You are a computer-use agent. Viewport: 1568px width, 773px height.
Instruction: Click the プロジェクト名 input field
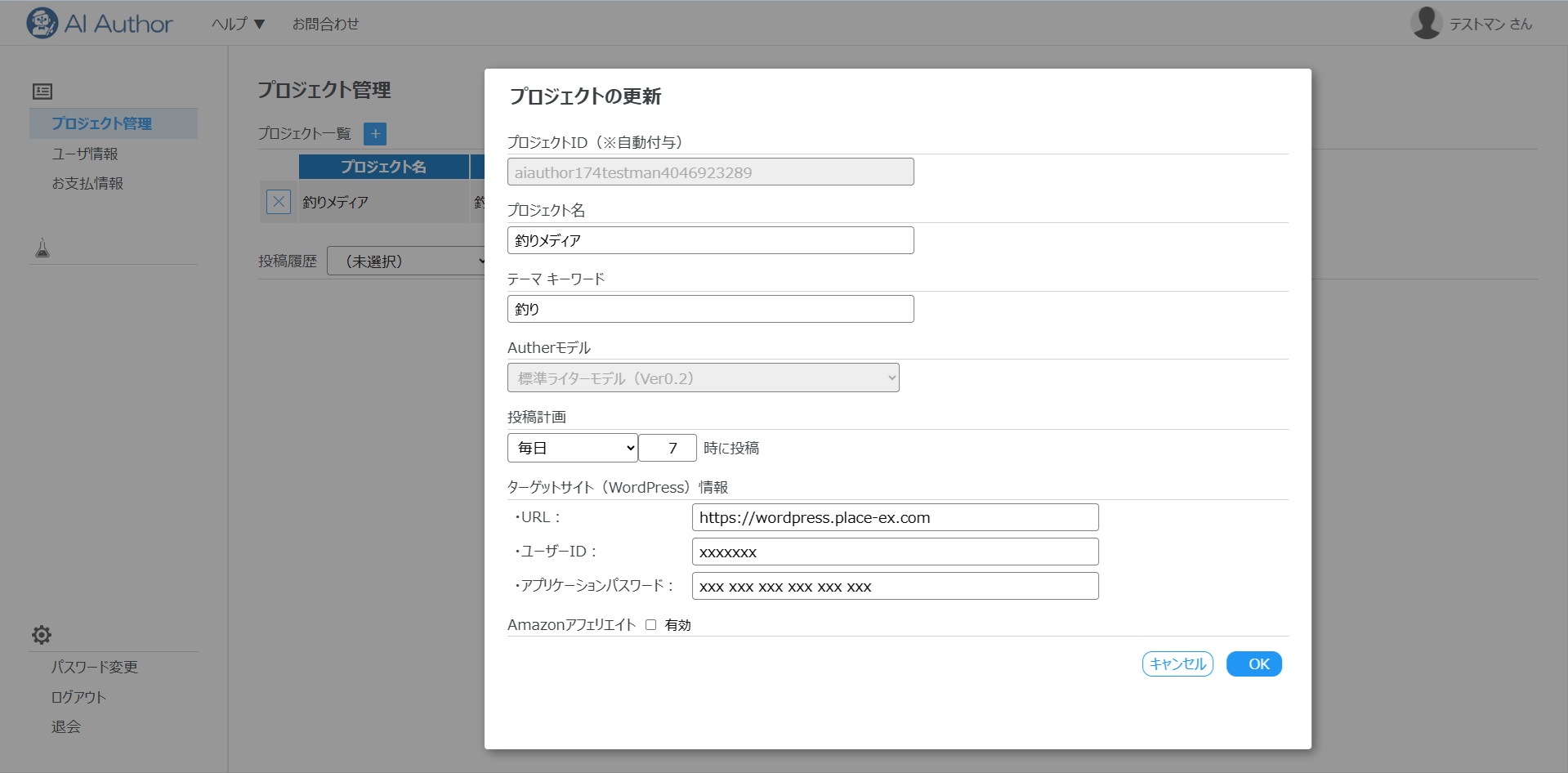[710, 241]
